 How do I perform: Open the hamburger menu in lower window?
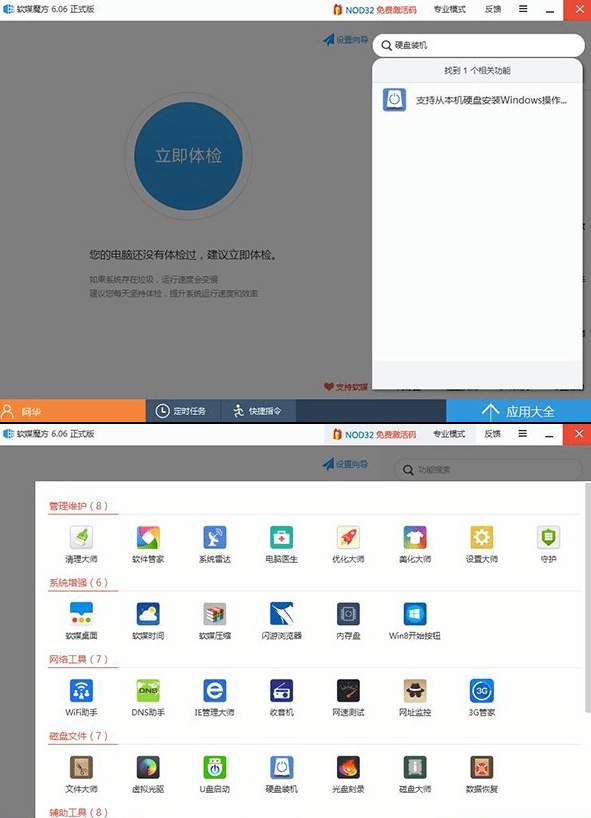(523, 434)
